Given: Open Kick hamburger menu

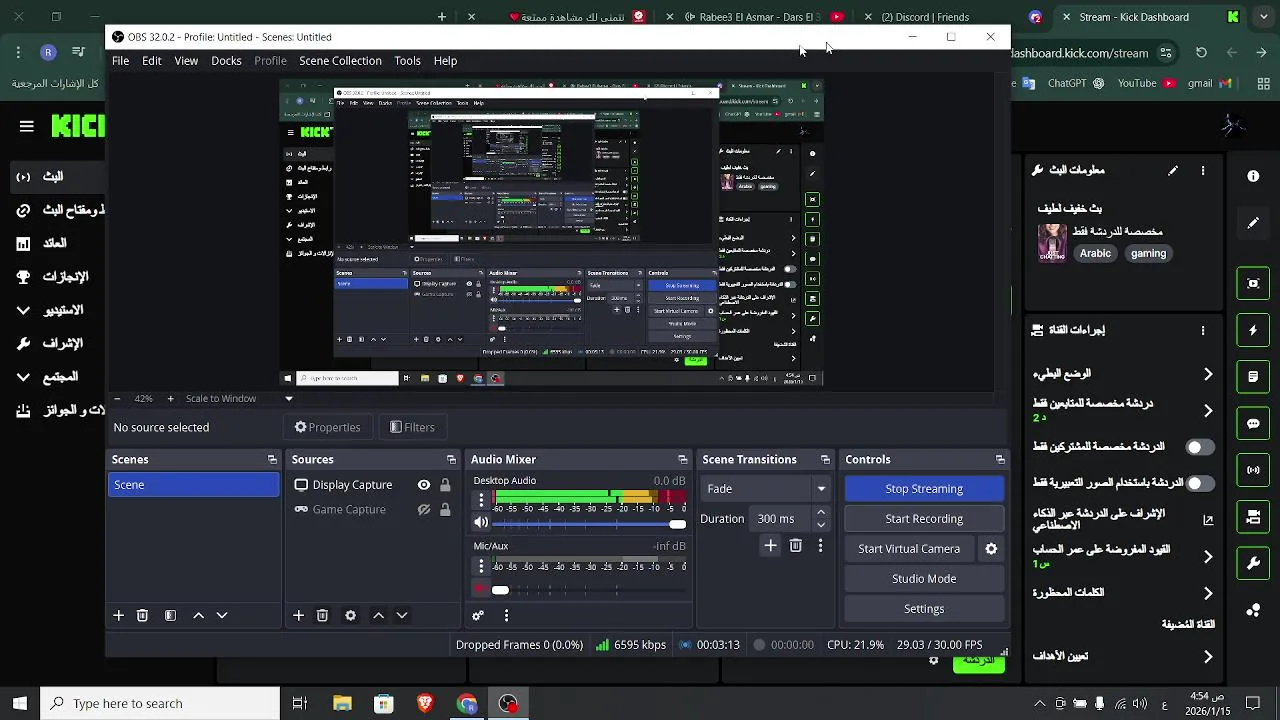Looking at the screenshot, I should [x=27, y=126].
